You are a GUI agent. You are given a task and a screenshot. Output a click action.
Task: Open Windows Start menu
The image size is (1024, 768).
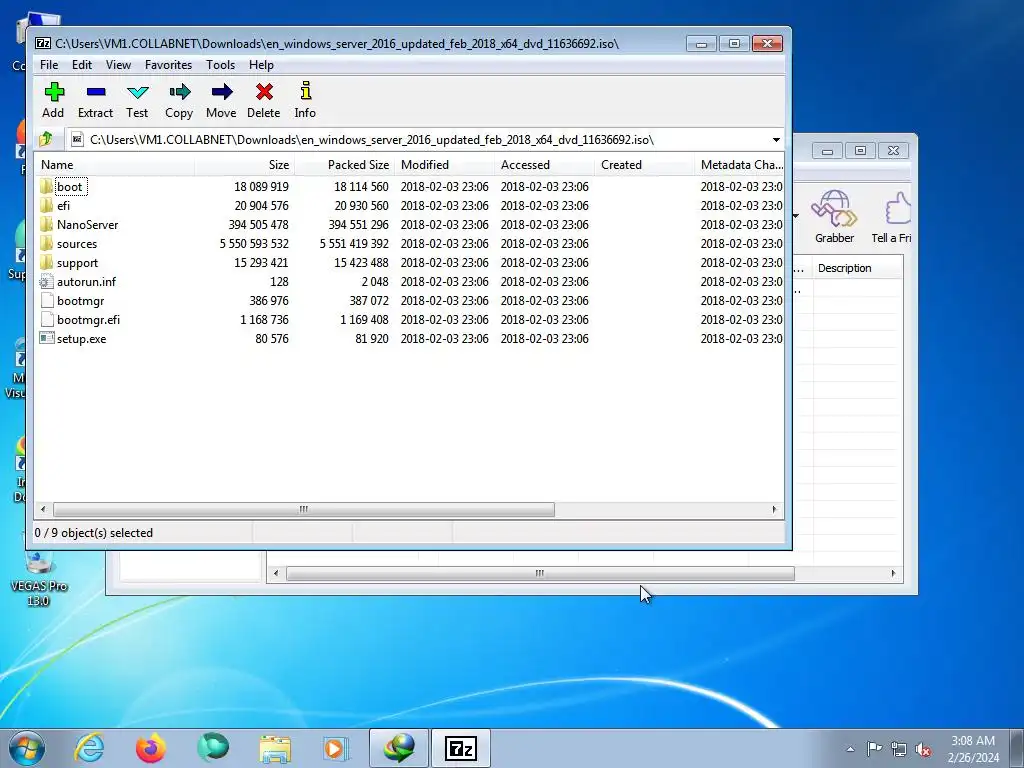(x=27, y=748)
